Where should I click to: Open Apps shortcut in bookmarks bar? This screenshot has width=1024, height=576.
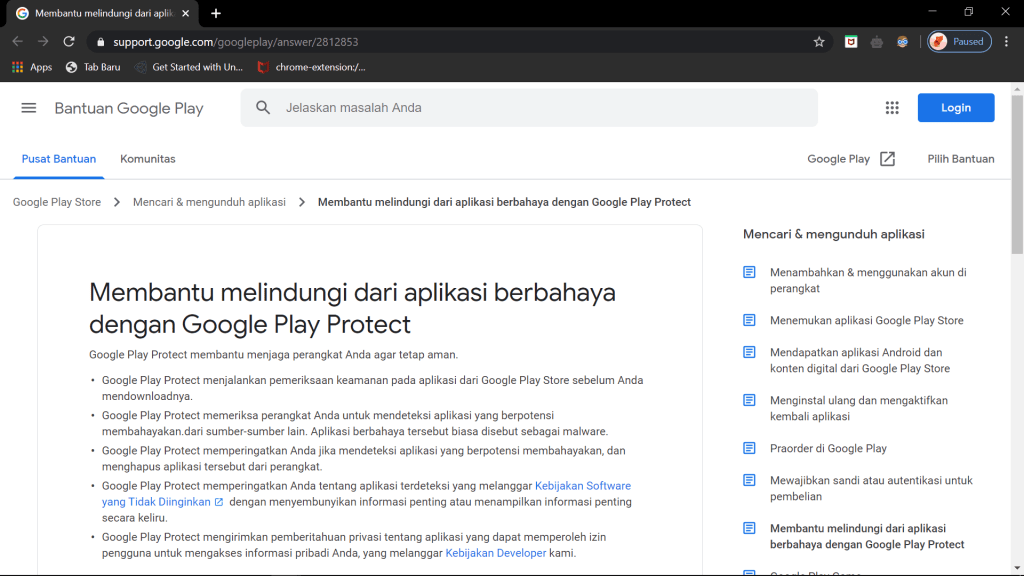pos(32,67)
